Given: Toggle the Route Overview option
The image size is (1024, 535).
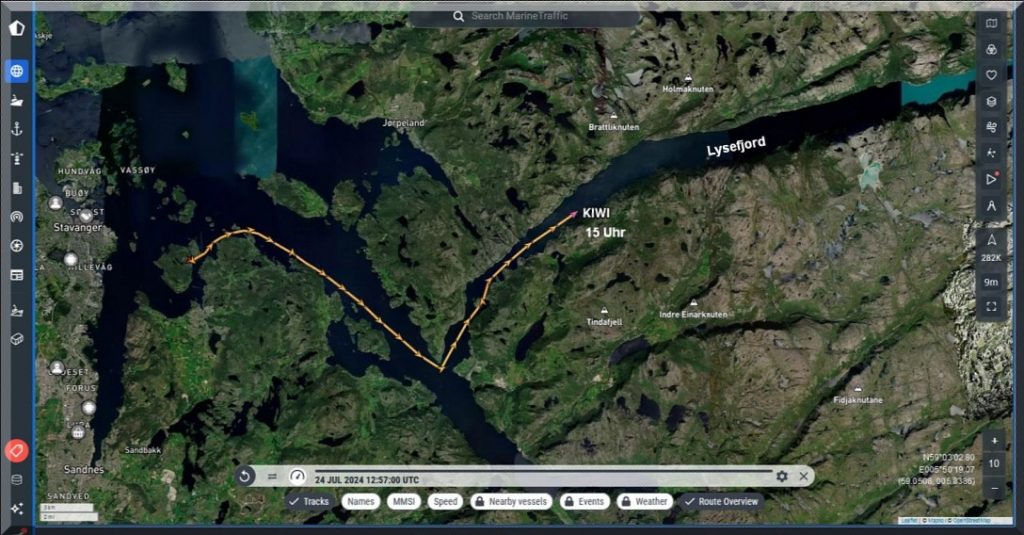Looking at the screenshot, I should tap(721, 501).
